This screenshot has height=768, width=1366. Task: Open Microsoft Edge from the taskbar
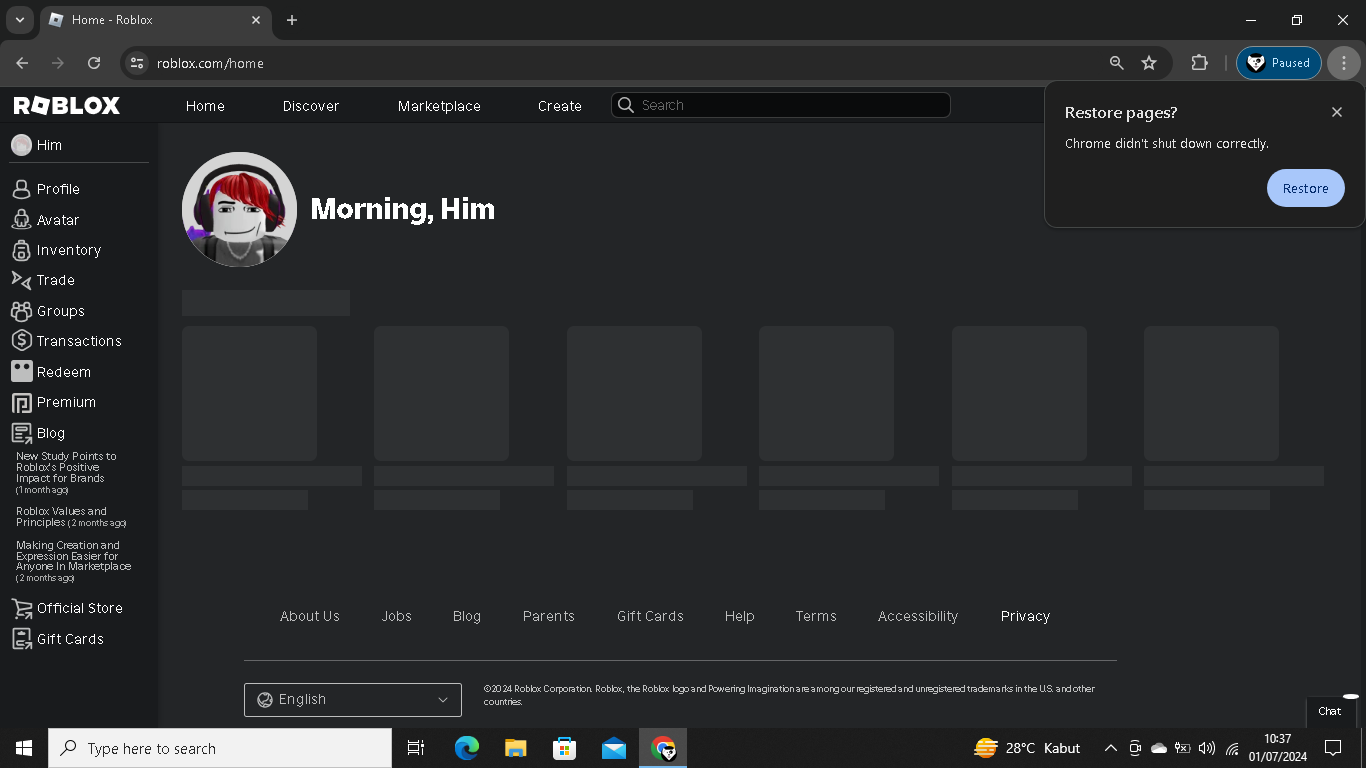pos(467,748)
